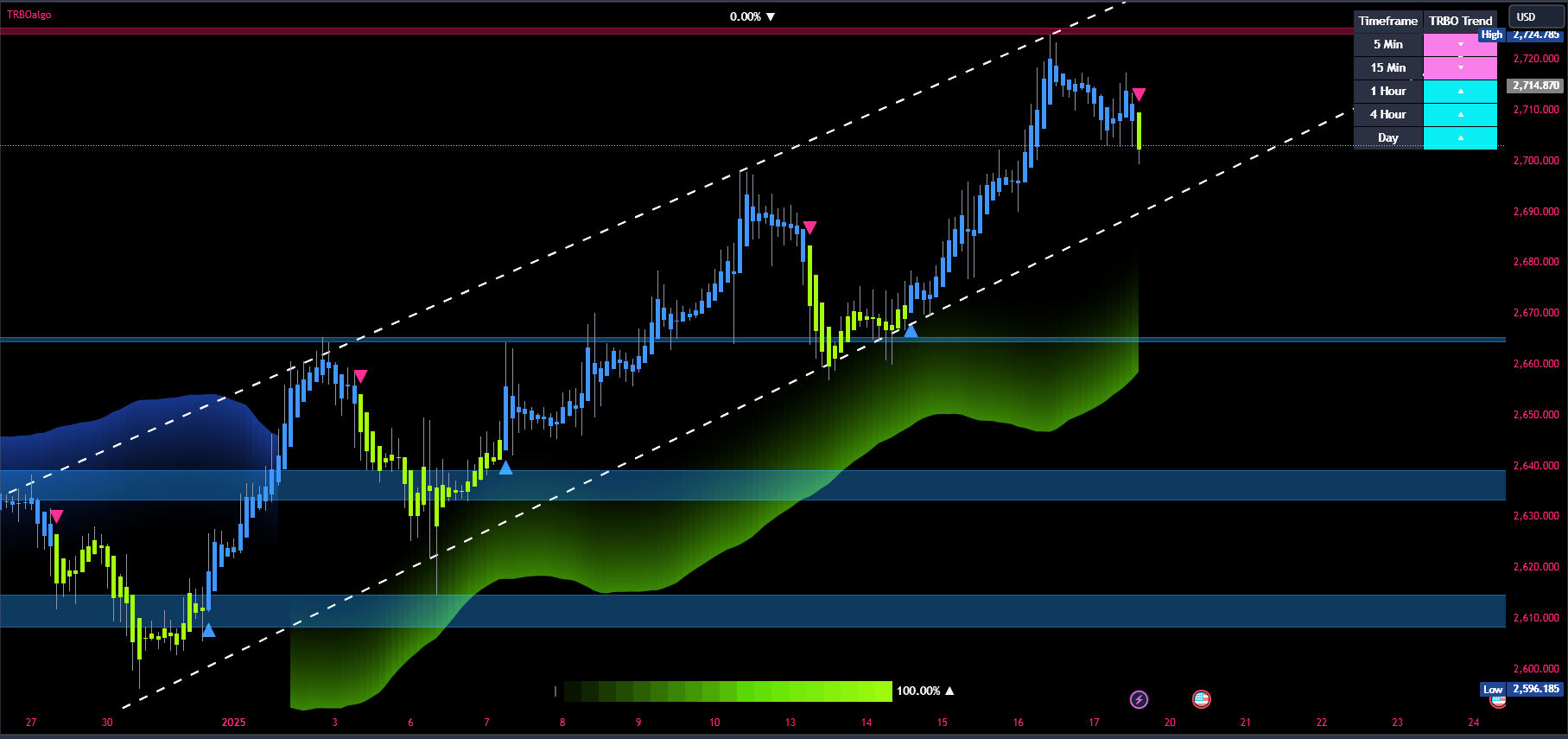Viewport: 1568px width, 739px height.
Task: Click the 2025 date axis label
Action: (x=233, y=723)
